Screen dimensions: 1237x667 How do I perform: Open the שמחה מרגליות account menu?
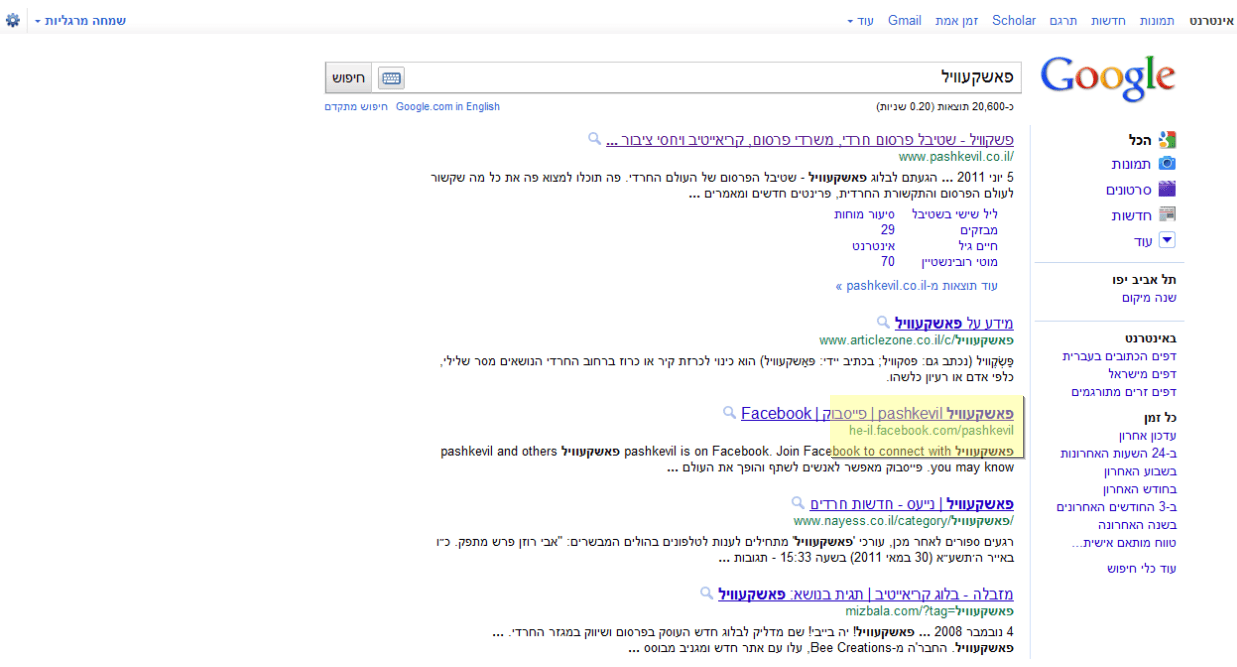85,21
